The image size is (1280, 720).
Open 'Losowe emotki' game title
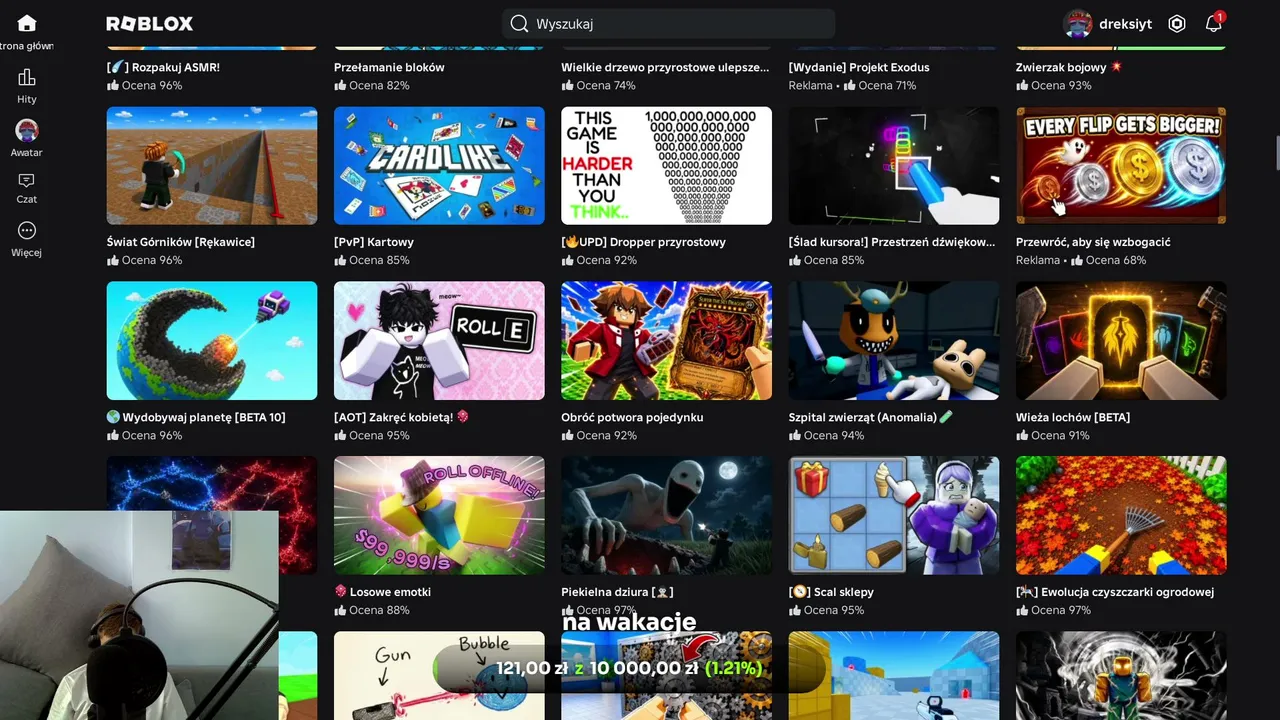tap(383, 592)
